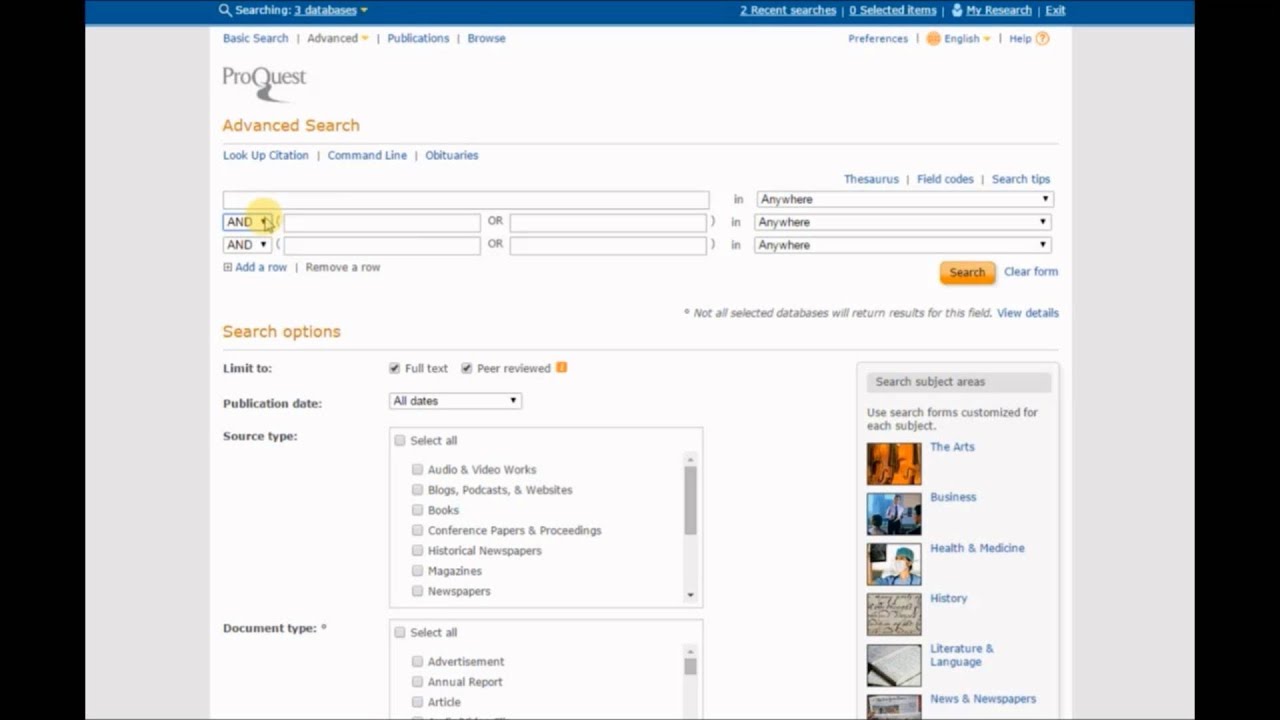
Task: Open the Browse menu item
Action: (486, 38)
